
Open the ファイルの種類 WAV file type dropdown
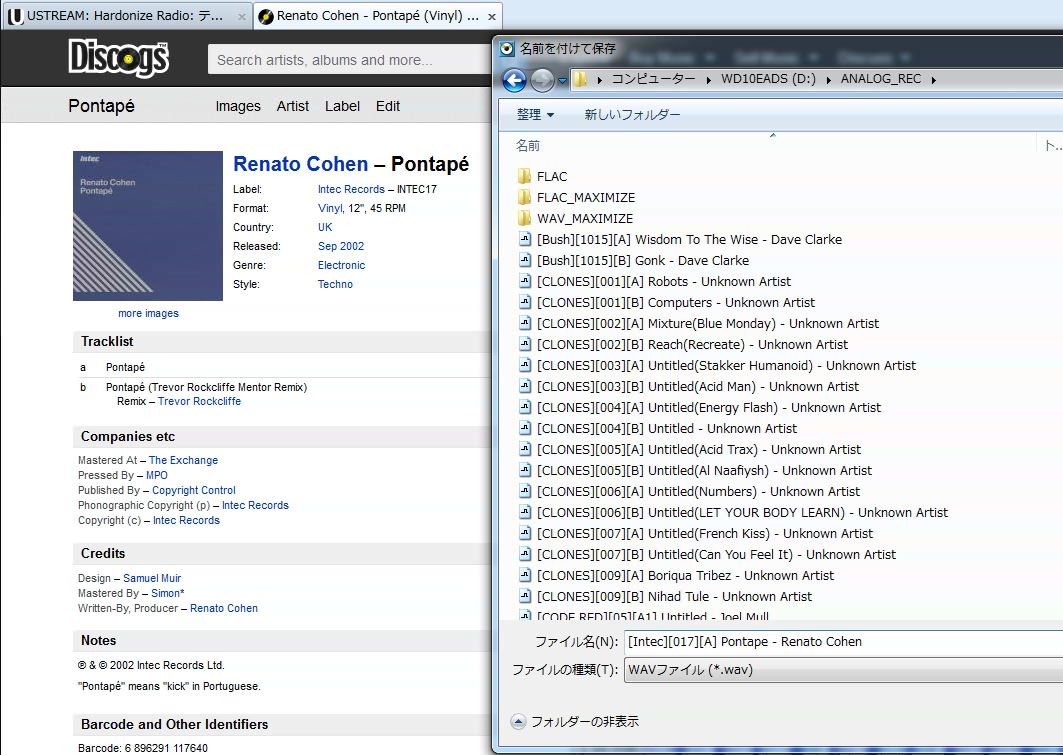(843, 670)
